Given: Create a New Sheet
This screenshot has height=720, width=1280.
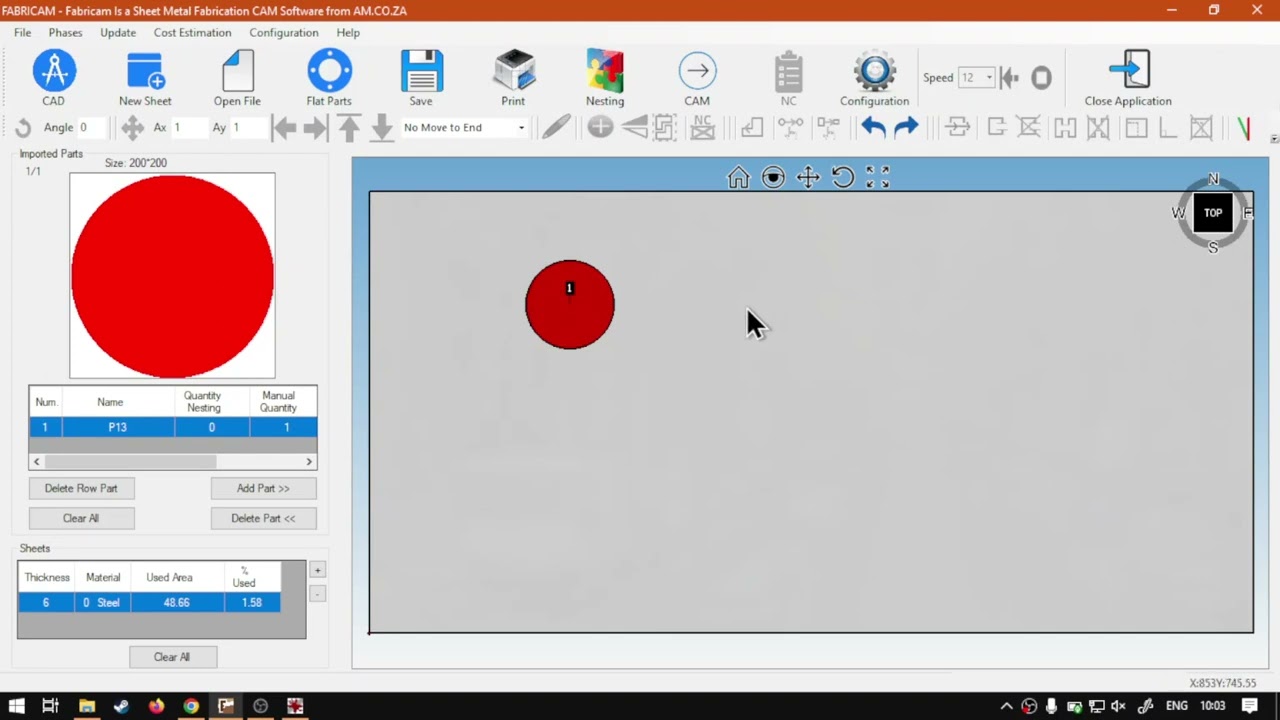Looking at the screenshot, I should pos(145,71).
